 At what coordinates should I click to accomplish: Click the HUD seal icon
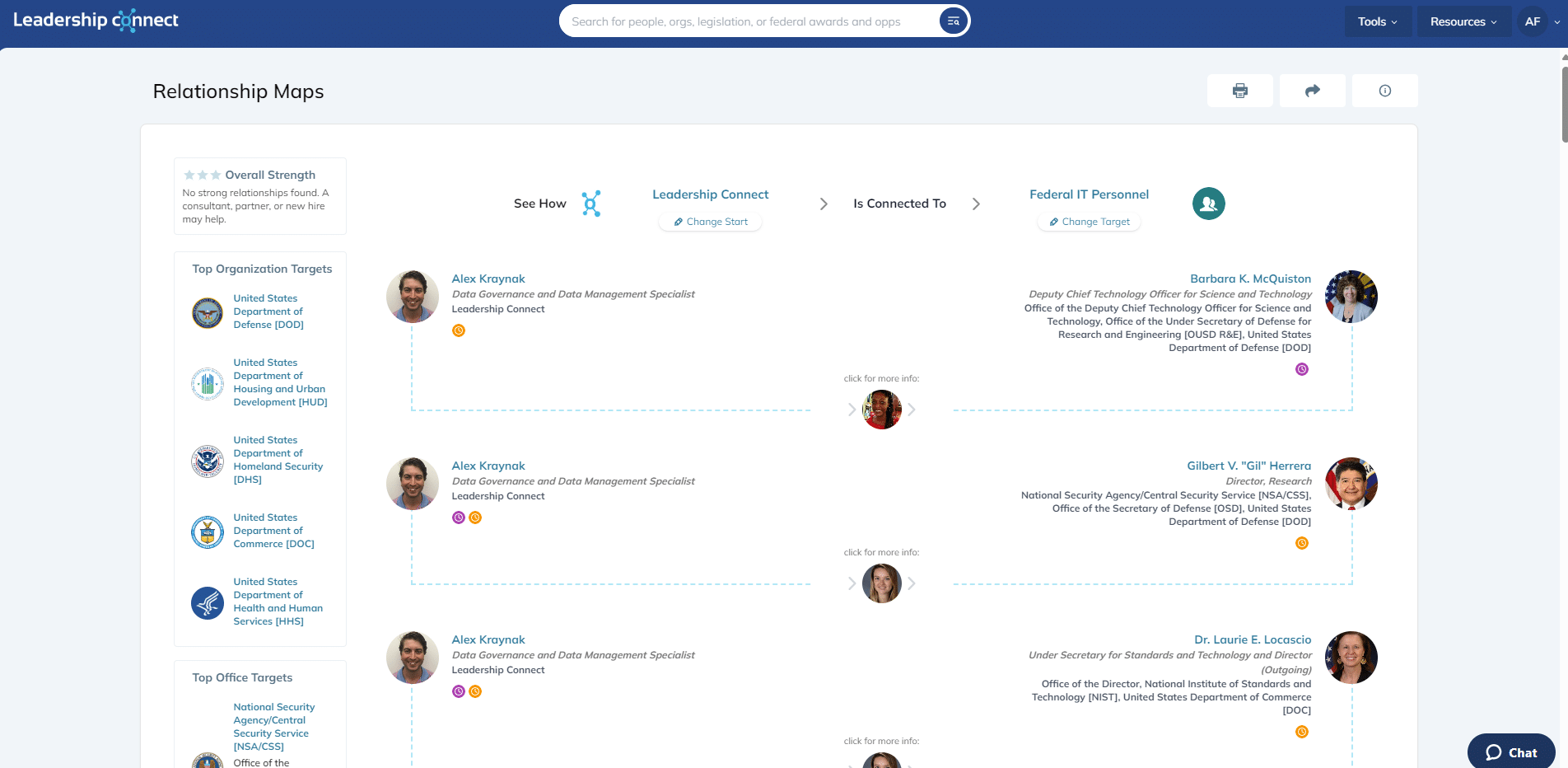208,384
